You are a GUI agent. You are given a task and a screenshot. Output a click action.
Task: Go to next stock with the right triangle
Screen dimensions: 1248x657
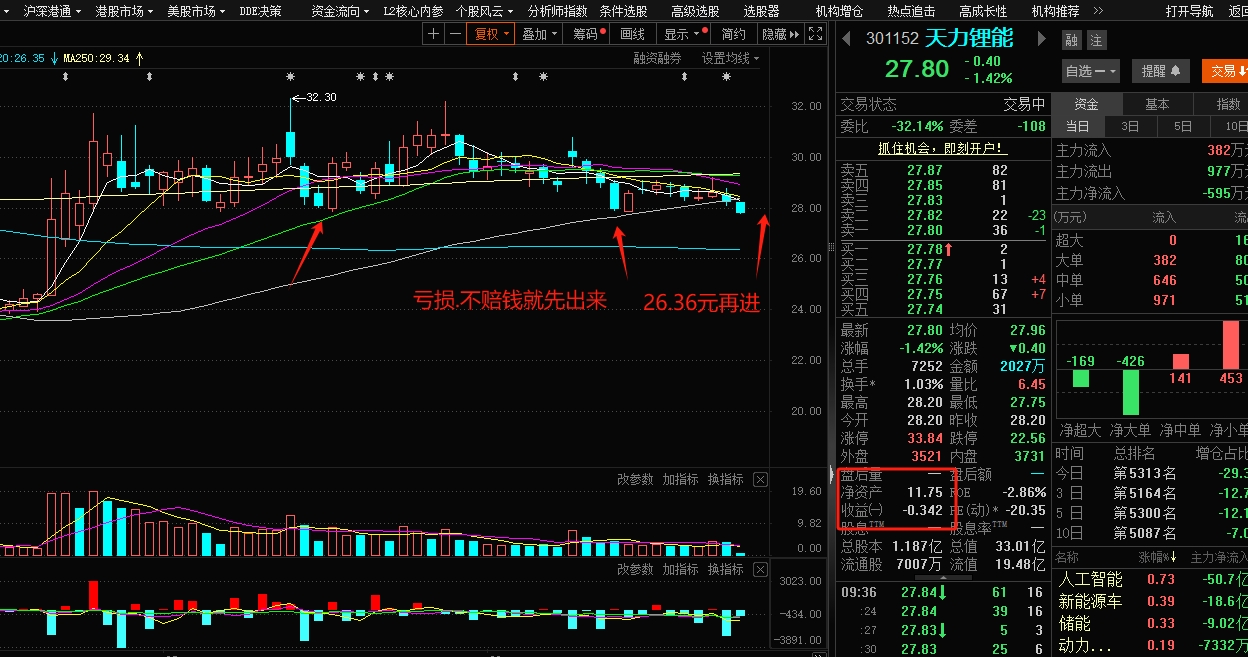1041,39
